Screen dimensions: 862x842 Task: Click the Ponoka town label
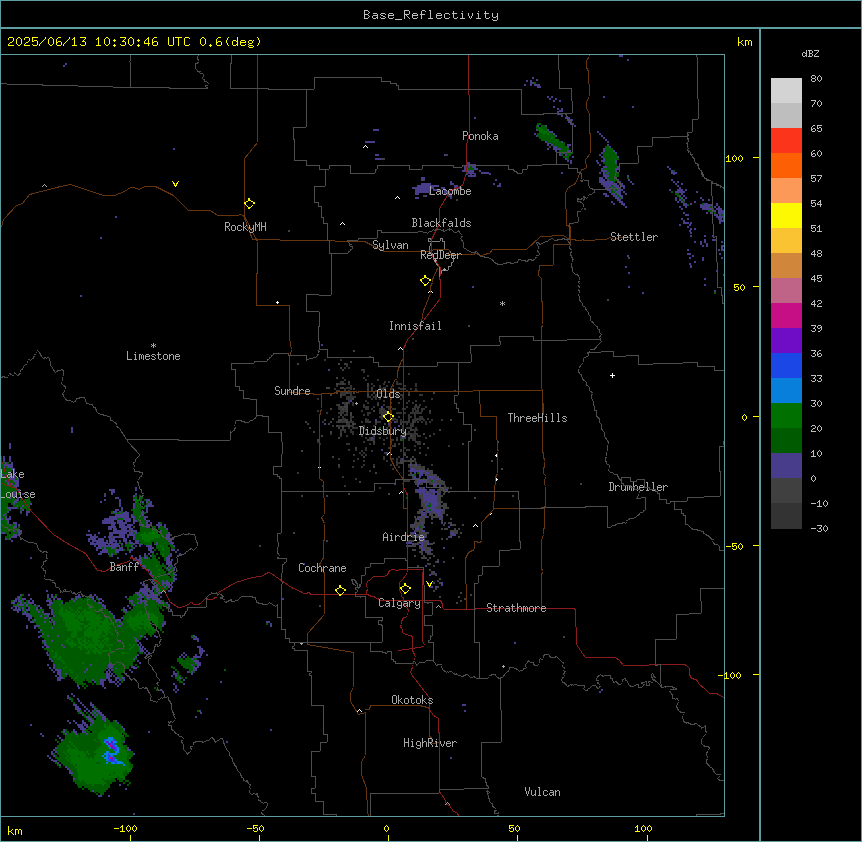tap(480, 136)
